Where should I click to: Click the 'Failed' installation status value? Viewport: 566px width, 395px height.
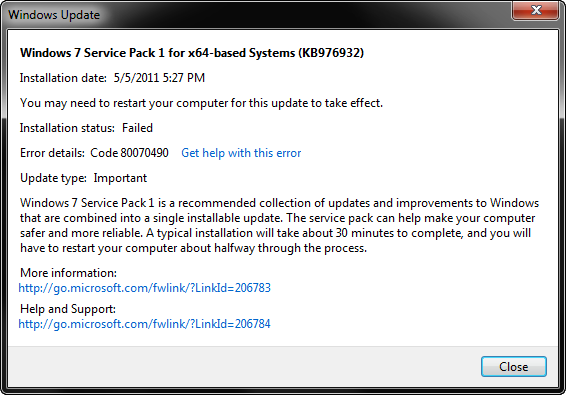click(x=137, y=128)
